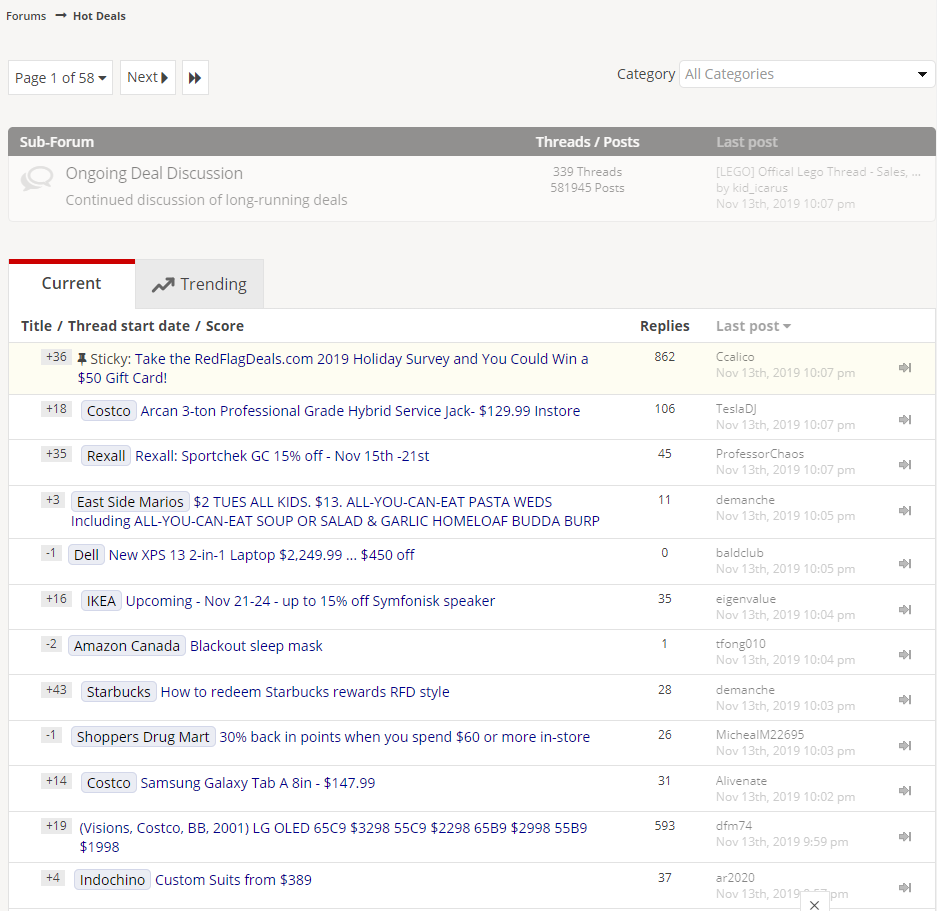Jump to last post in IKEA Symfonisk thread
This screenshot has width=937, height=911.
tap(905, 610)
